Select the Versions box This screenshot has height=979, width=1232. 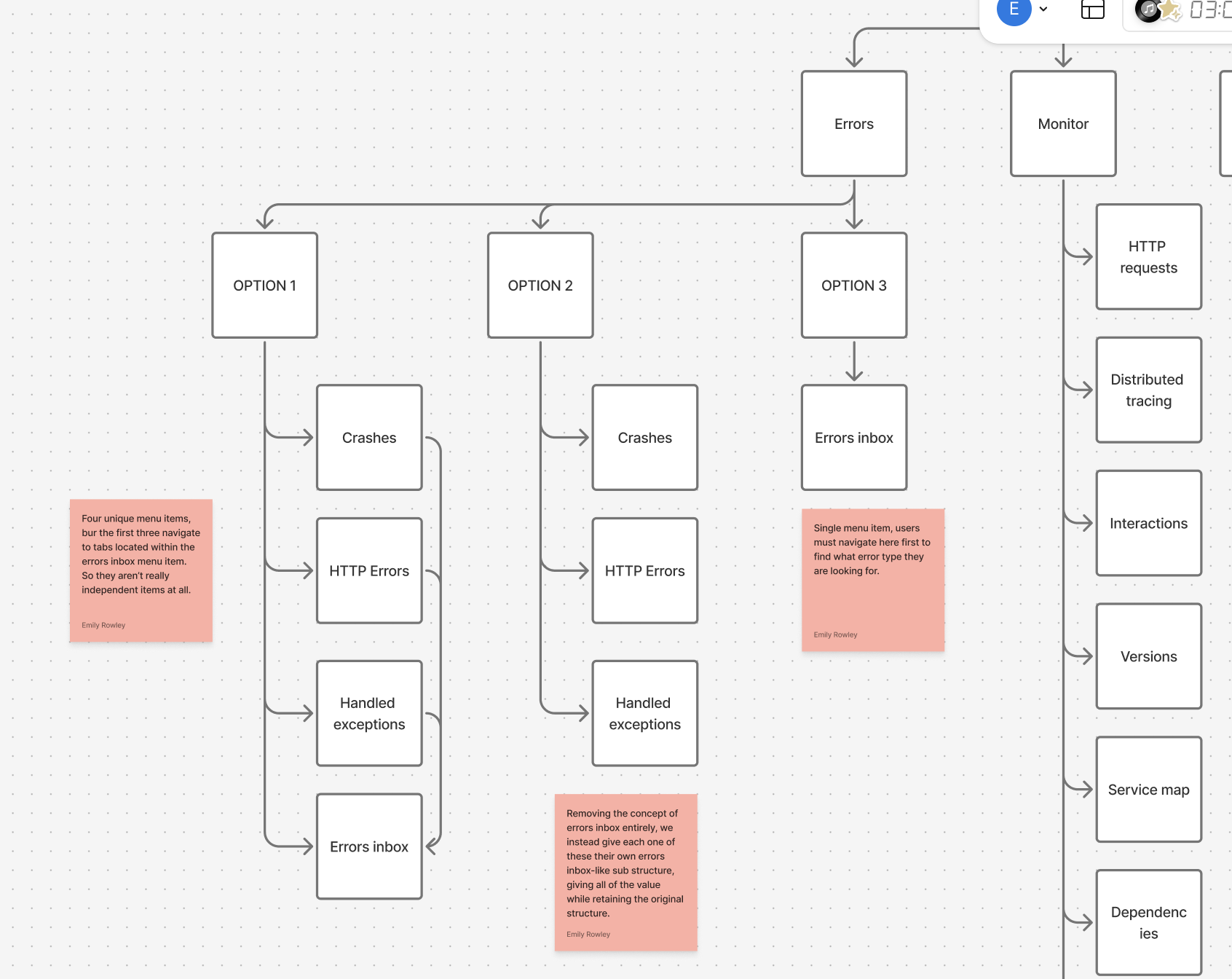coord(1149,656)
